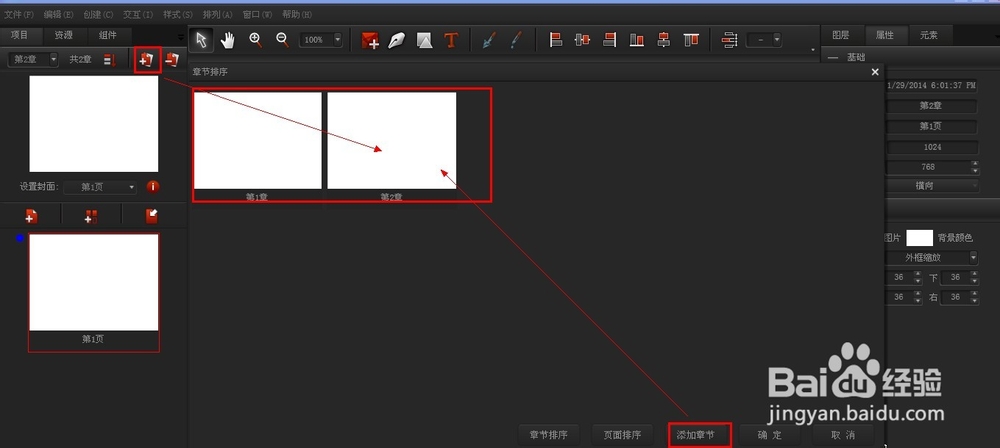Switch to the 属性 tab
1000x448 pixels.
885,35
